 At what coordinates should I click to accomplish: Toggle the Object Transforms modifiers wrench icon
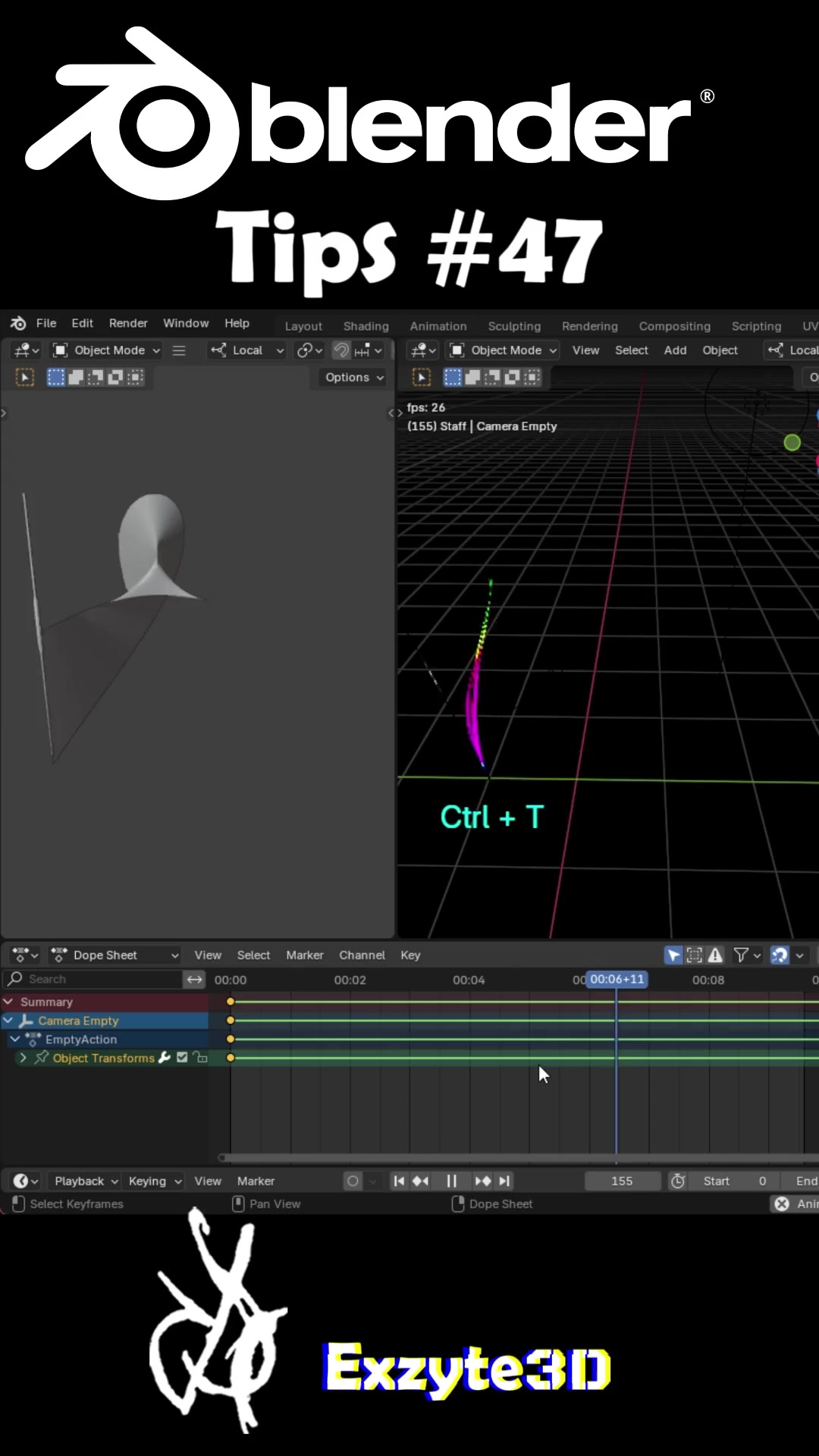[165, 1057]
